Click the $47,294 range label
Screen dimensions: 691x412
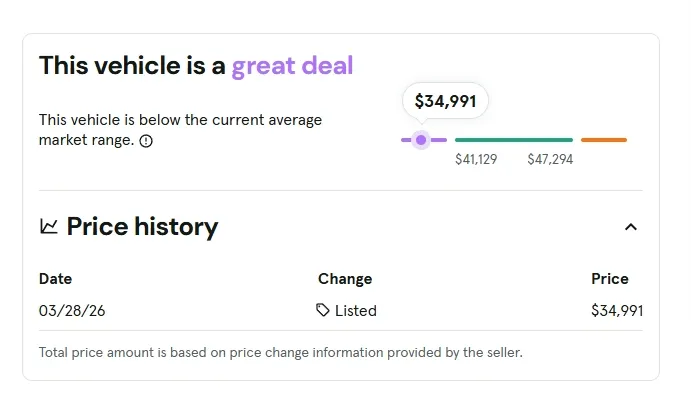click(x=550, y=159)
